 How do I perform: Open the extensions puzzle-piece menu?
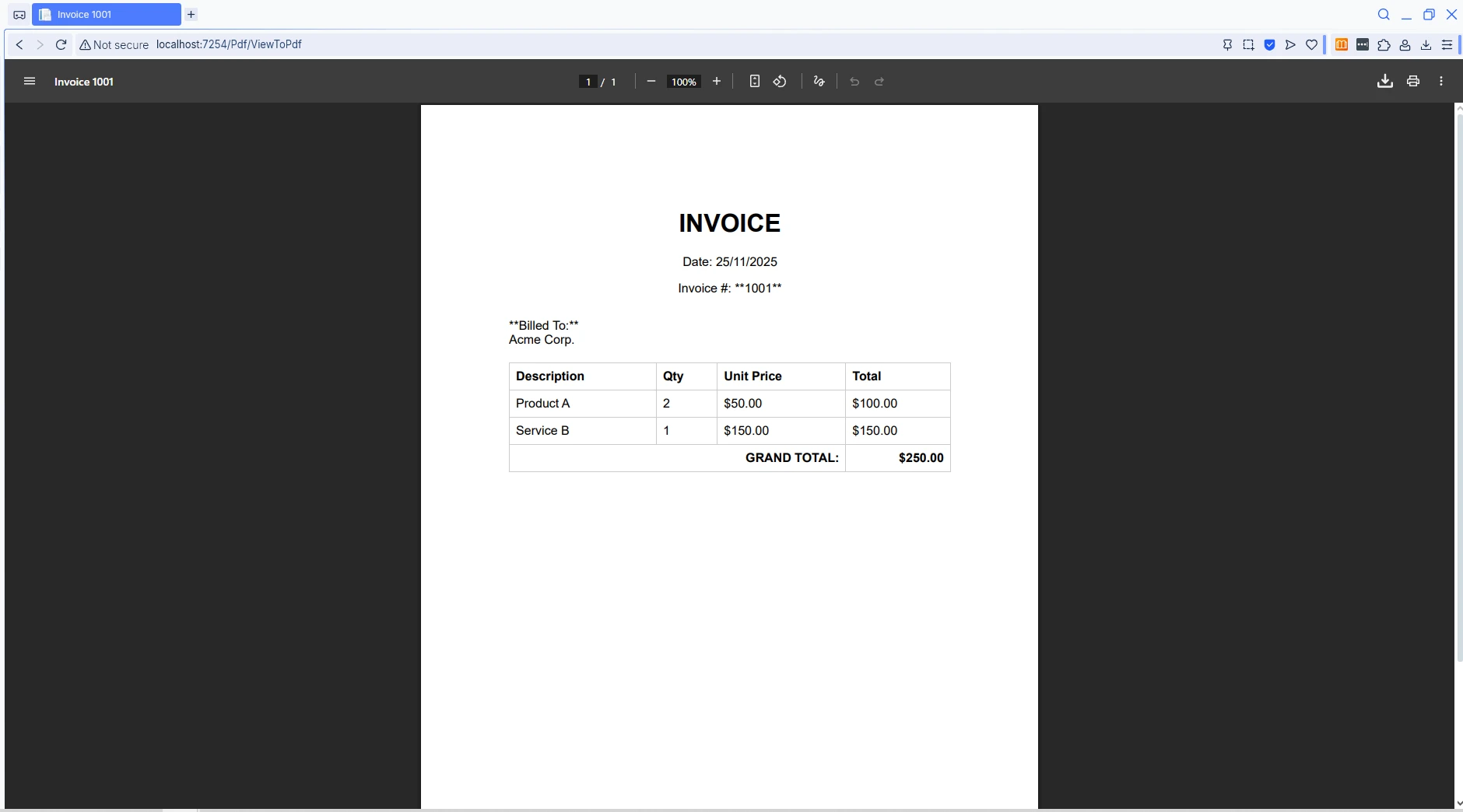pos(1384,44)
